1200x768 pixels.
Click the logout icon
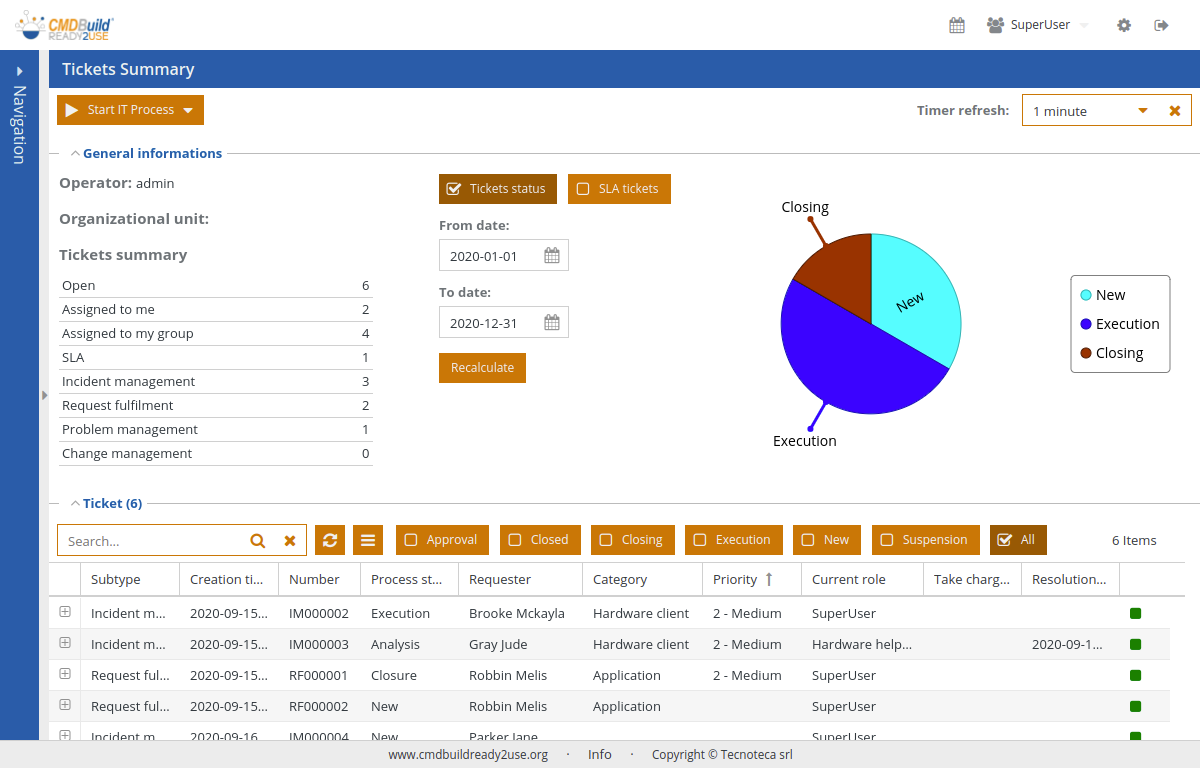[x=1161, y=25]
